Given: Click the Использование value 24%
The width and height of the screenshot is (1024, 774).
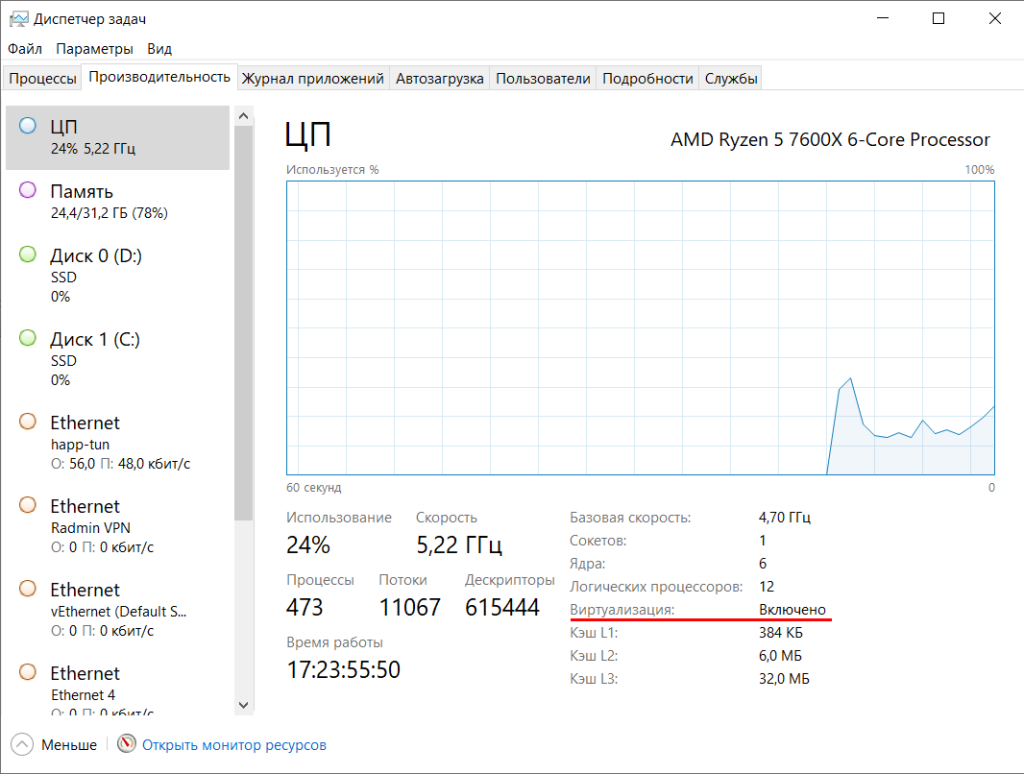Looking at the screenshot, I should tap(308, 545).
